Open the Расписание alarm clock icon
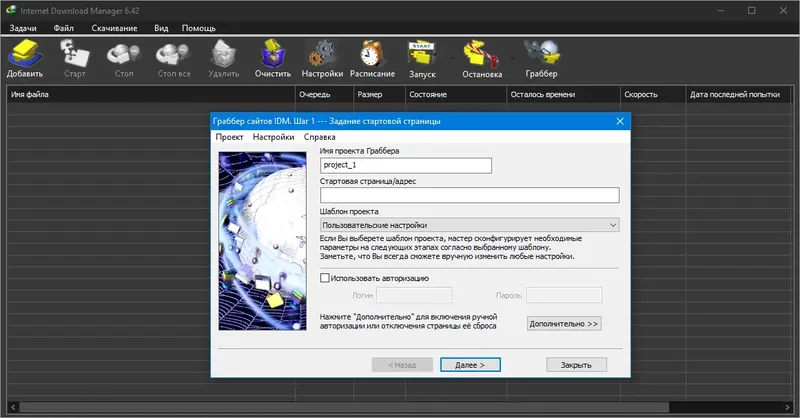Screen dimensions: 800x418 (371, 54)
